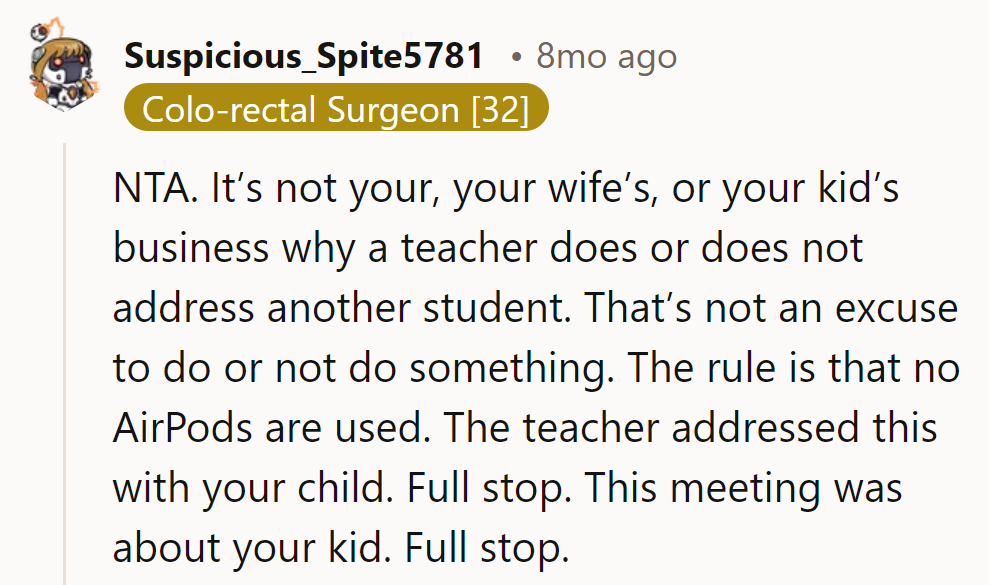Click the phrase "This meeting was"
The height and width of the screenshot is (585, 989).
[x=743, y=488]
